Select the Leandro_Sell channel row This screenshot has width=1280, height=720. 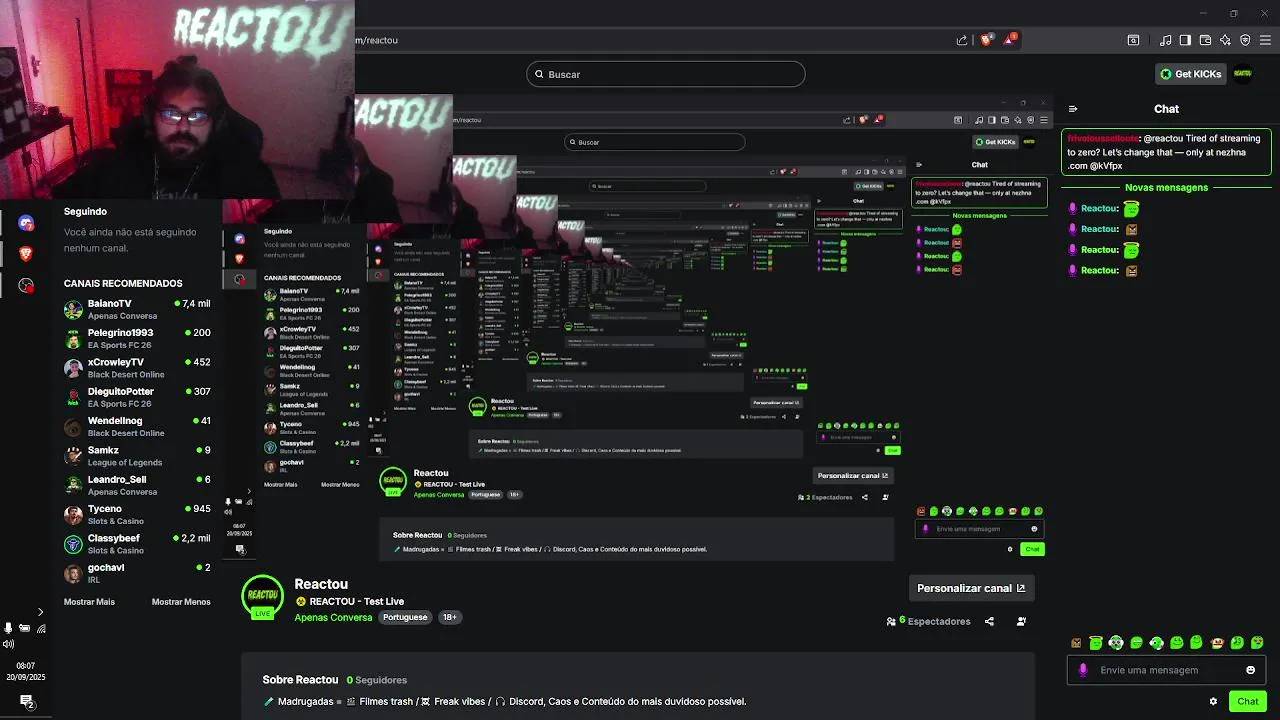[138, 485]
